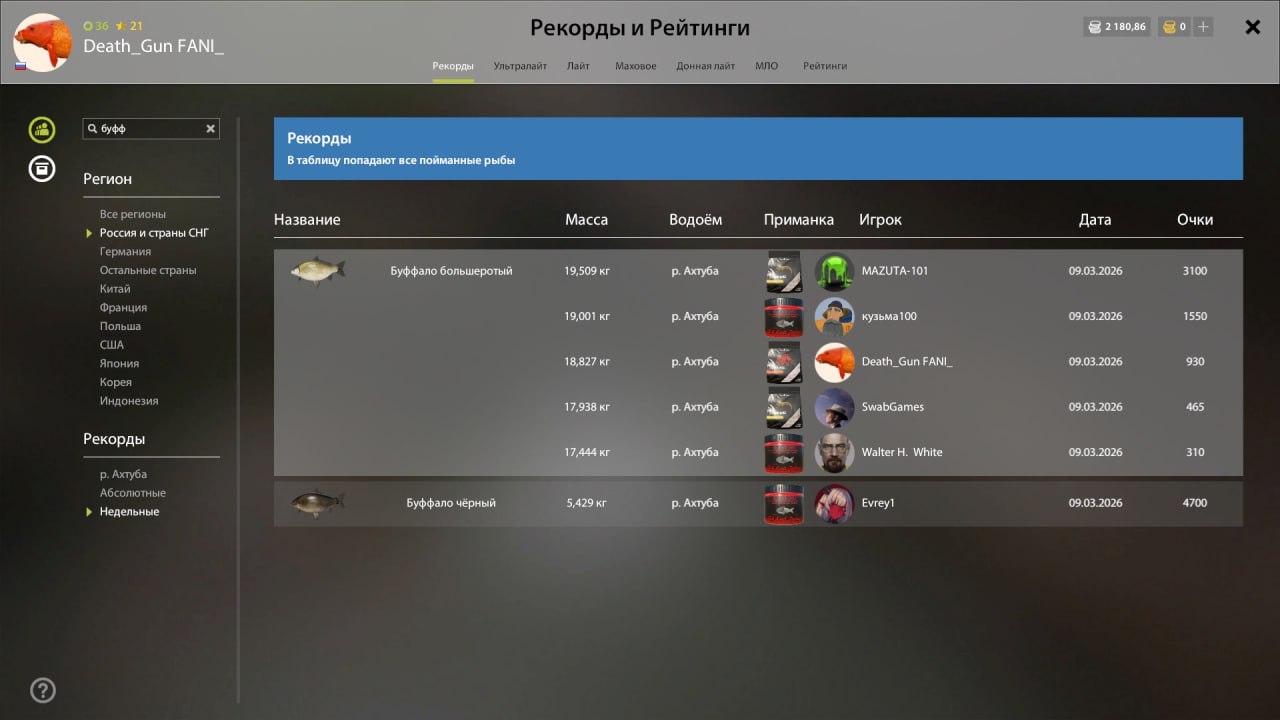
Task: Choose the Германия region
Action: (x=125, y=252)
